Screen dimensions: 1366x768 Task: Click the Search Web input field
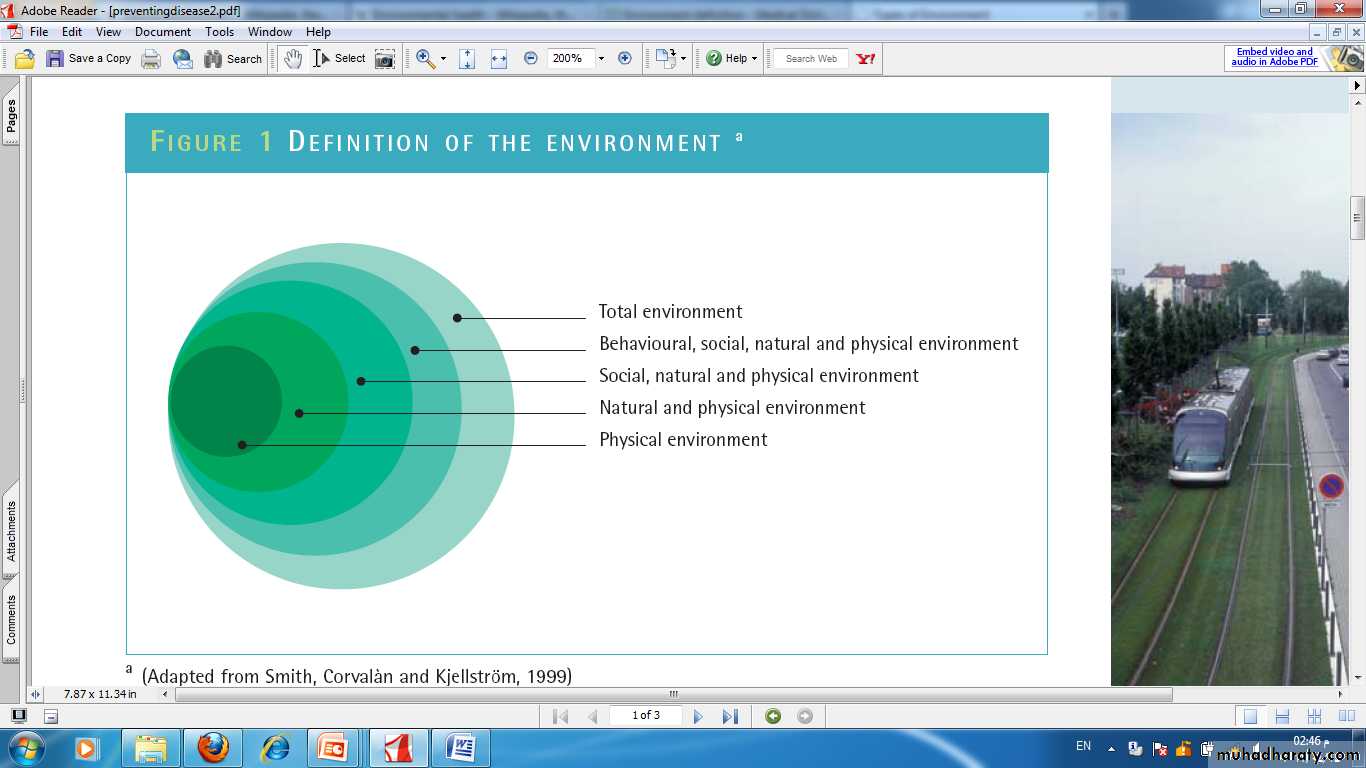811,59
